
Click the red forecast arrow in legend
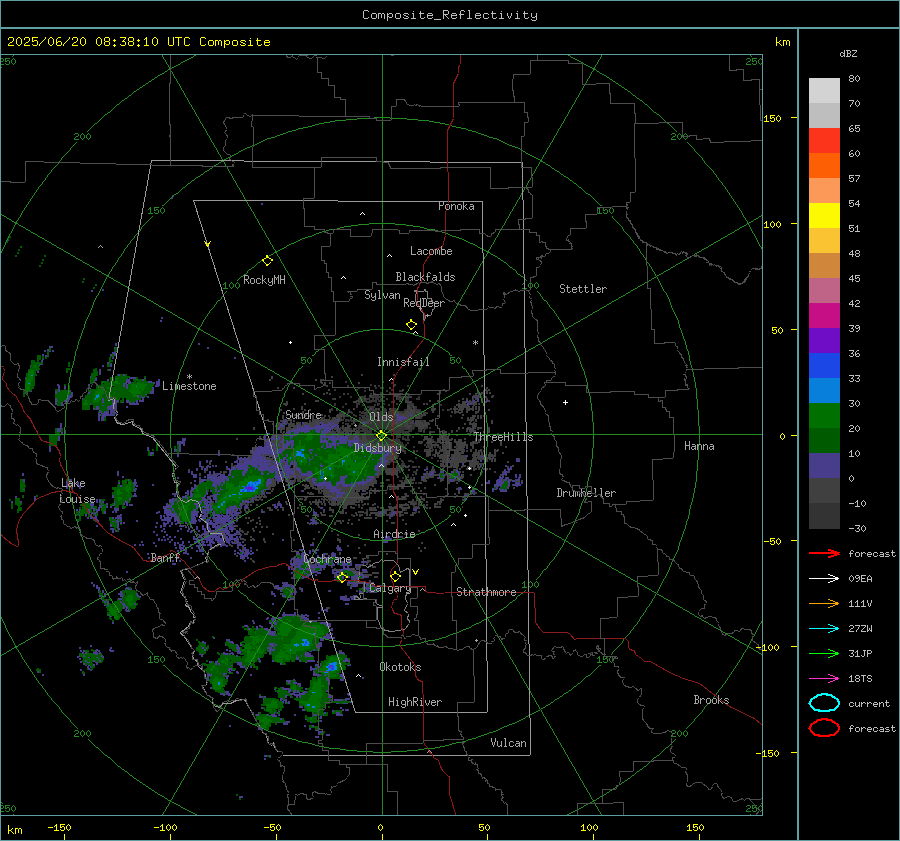pos(824,553)
